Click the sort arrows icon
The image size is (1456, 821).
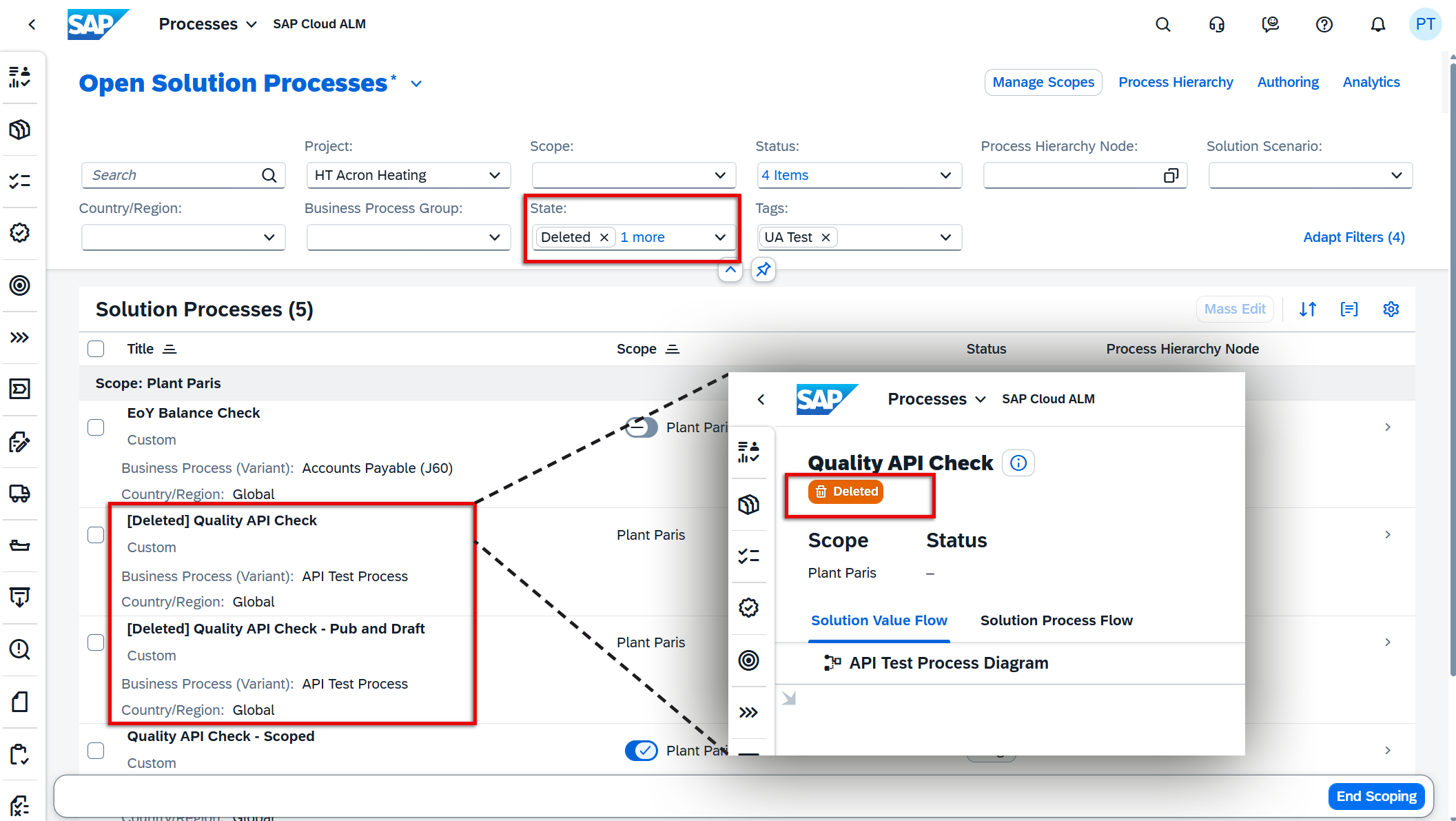click(1307, 309)
